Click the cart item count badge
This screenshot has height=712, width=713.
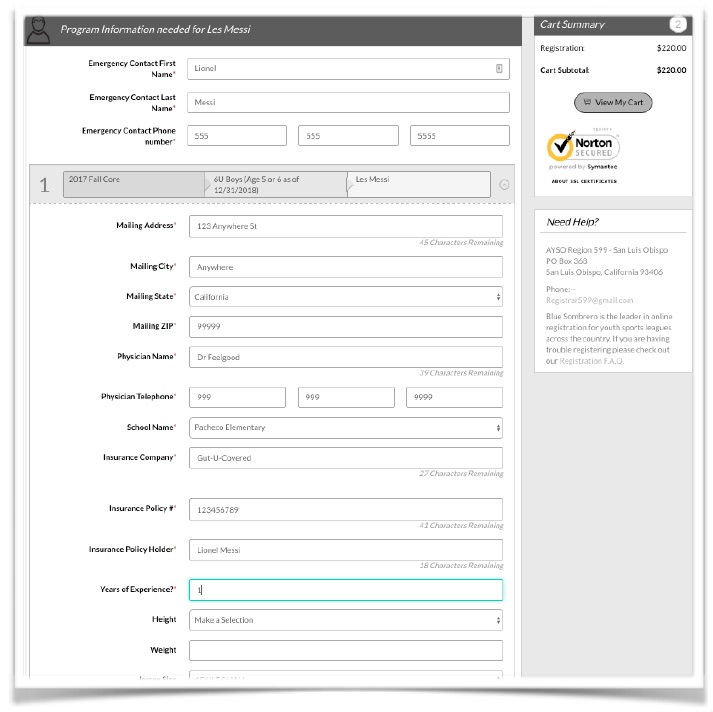pyautogui.click(x=677, y=25)
